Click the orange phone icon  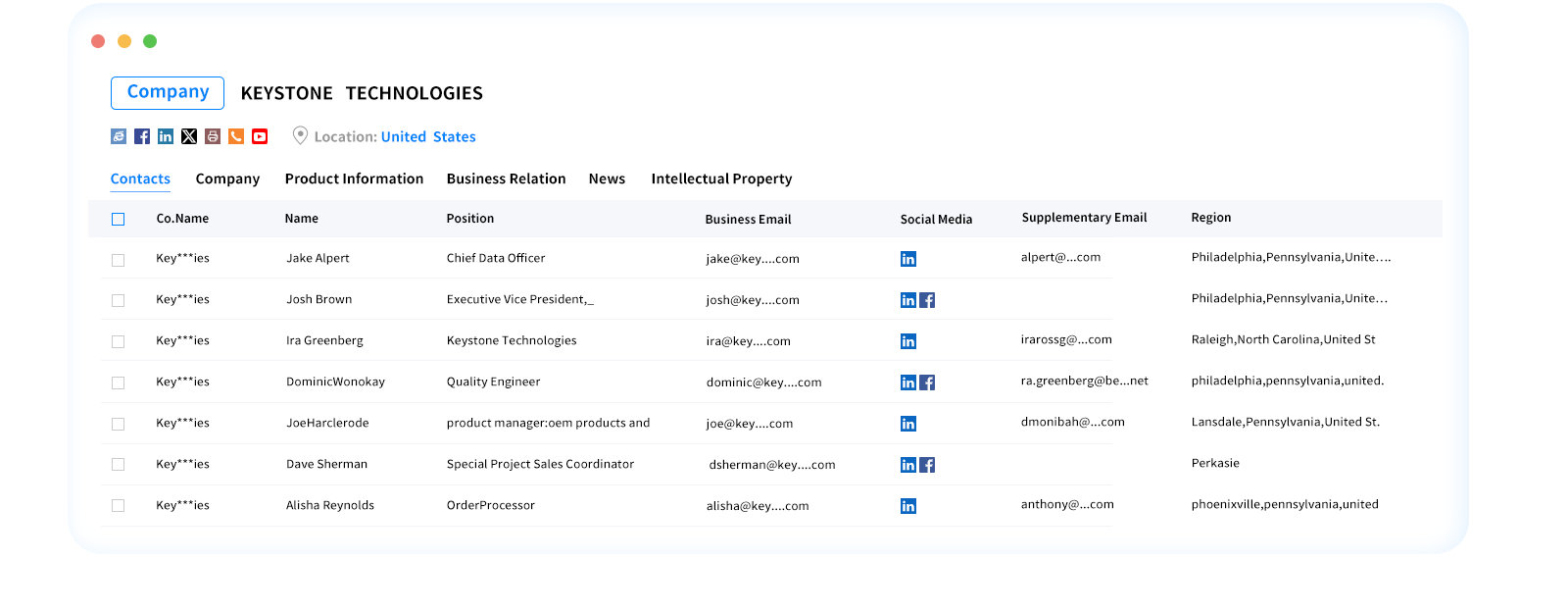tap(236, 136)
